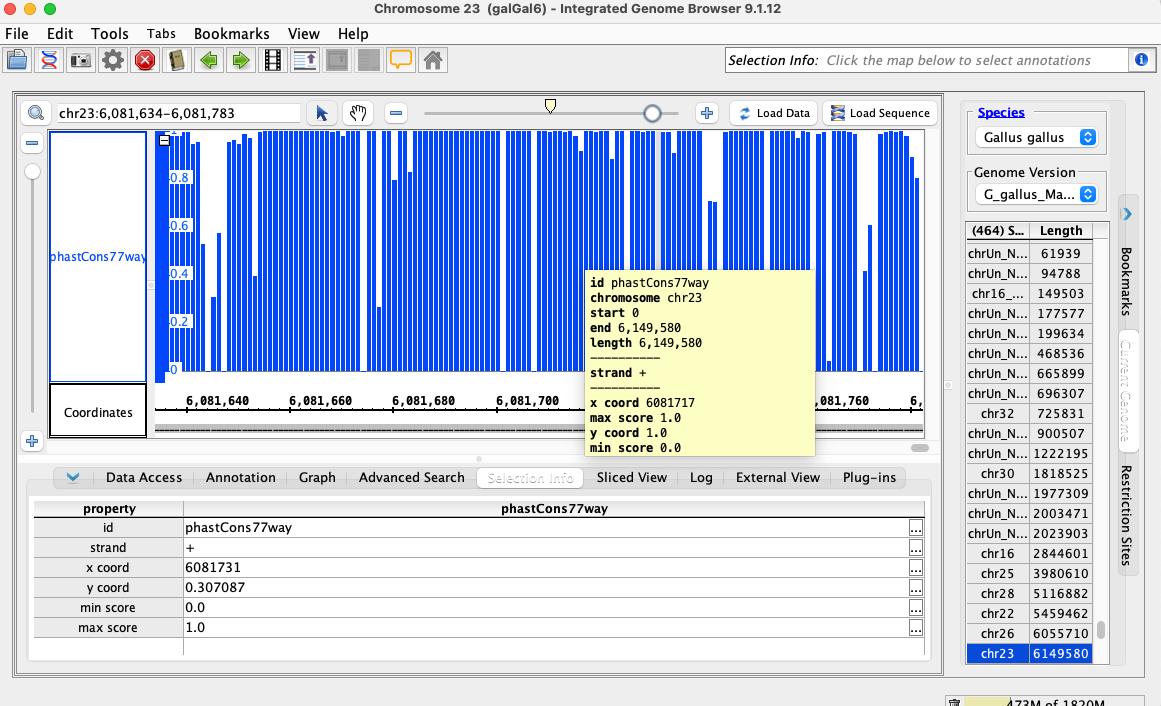Open the Species dropdown Gallus gallus

pyautogui.click(x=1036, y=137)
